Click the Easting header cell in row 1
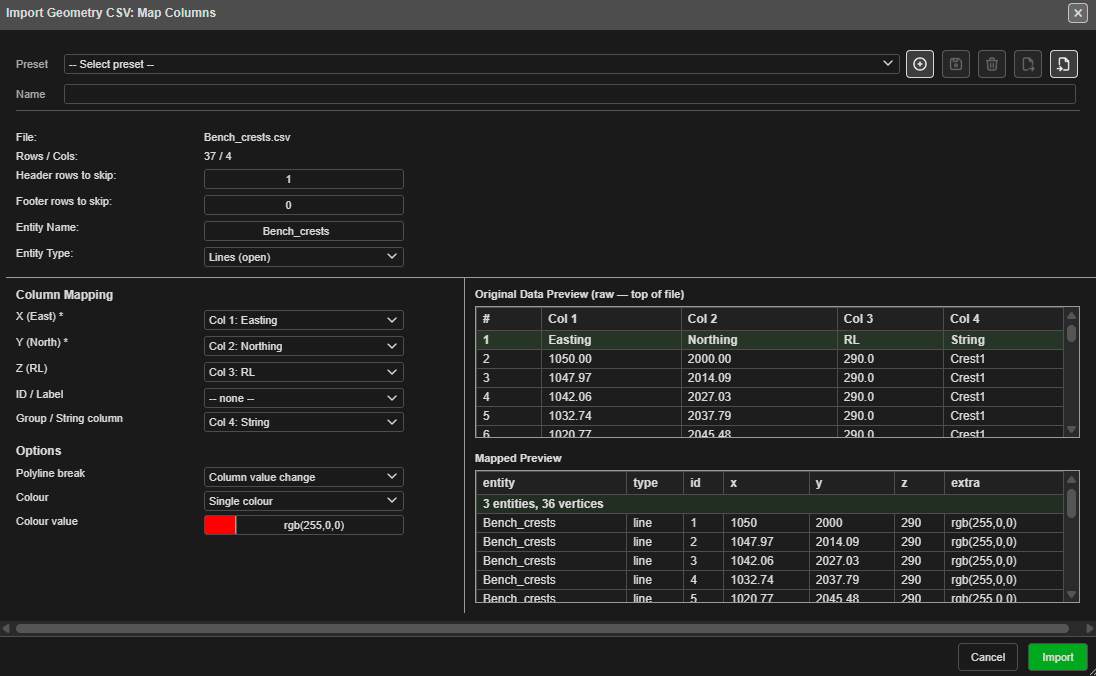Viewport: 1096px width, 676px height. click(x=611, y=340)
